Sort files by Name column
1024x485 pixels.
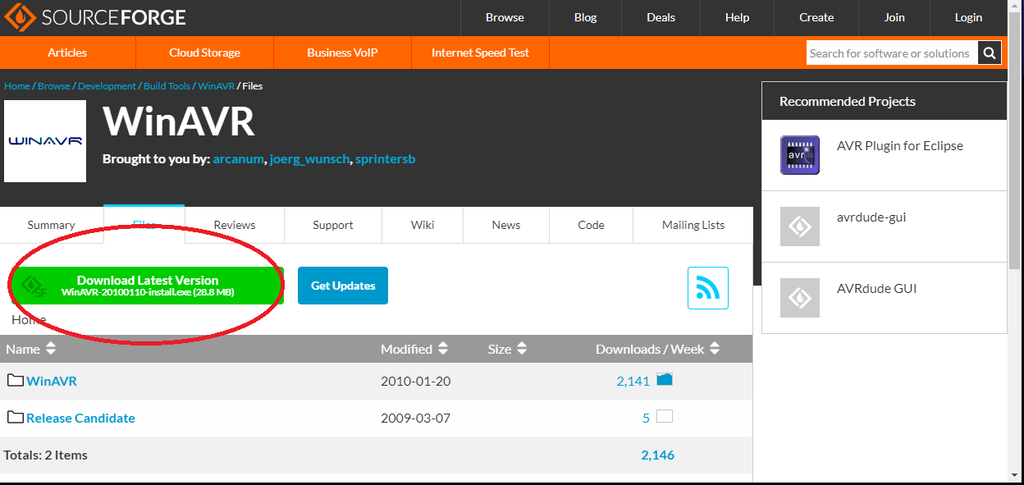[x=30, y=349]
